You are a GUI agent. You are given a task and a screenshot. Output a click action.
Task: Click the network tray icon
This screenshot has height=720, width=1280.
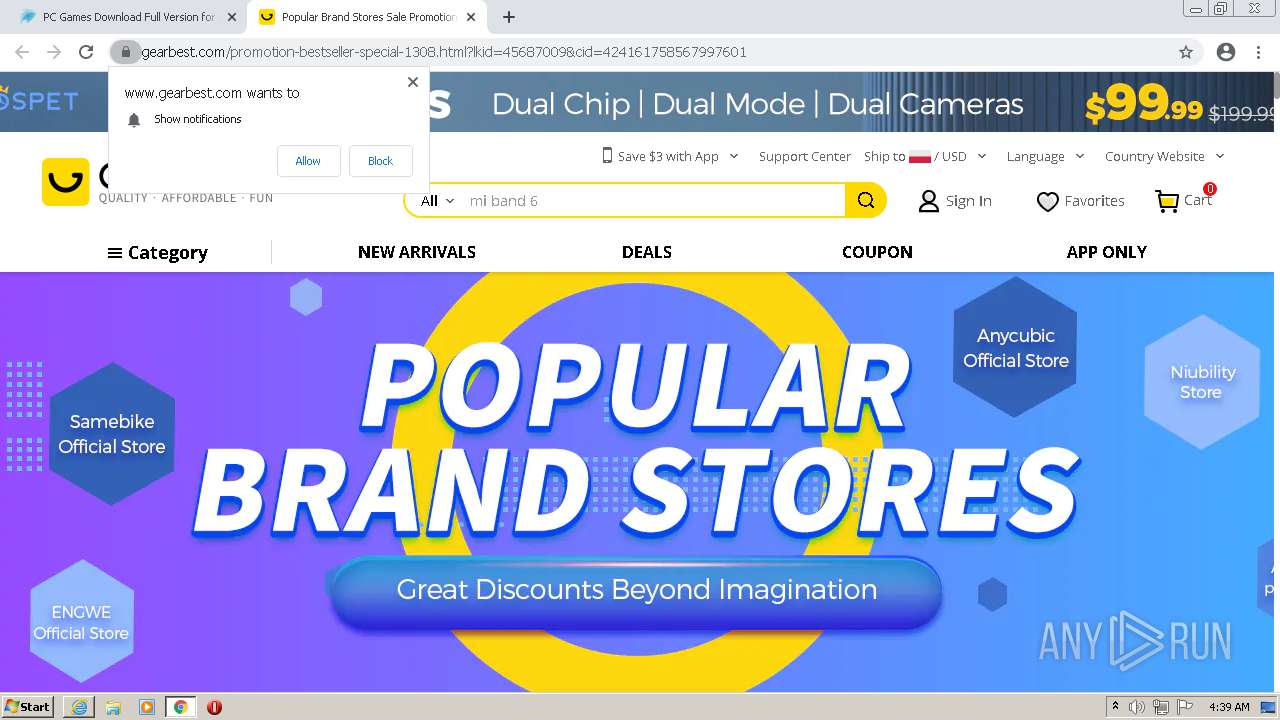tap(1161, 707)
